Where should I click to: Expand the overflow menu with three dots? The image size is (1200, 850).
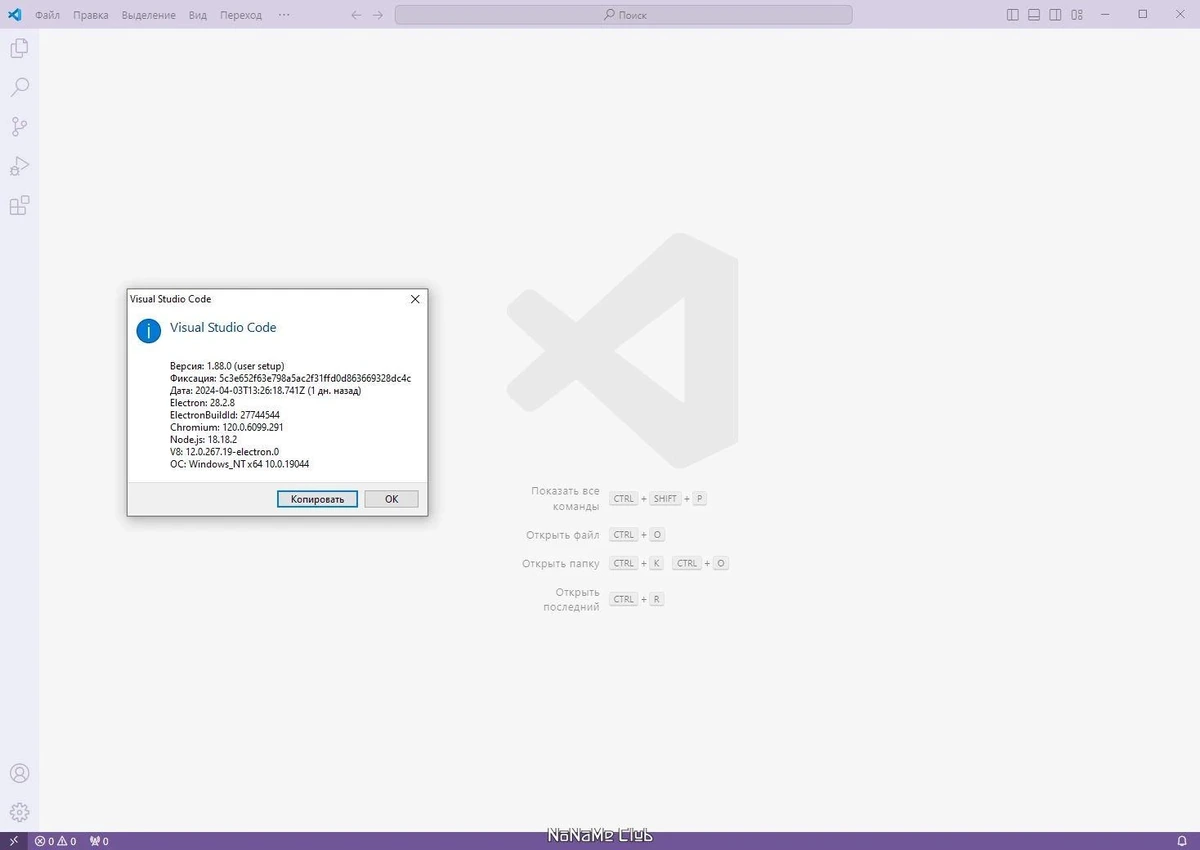coord(284,15)
